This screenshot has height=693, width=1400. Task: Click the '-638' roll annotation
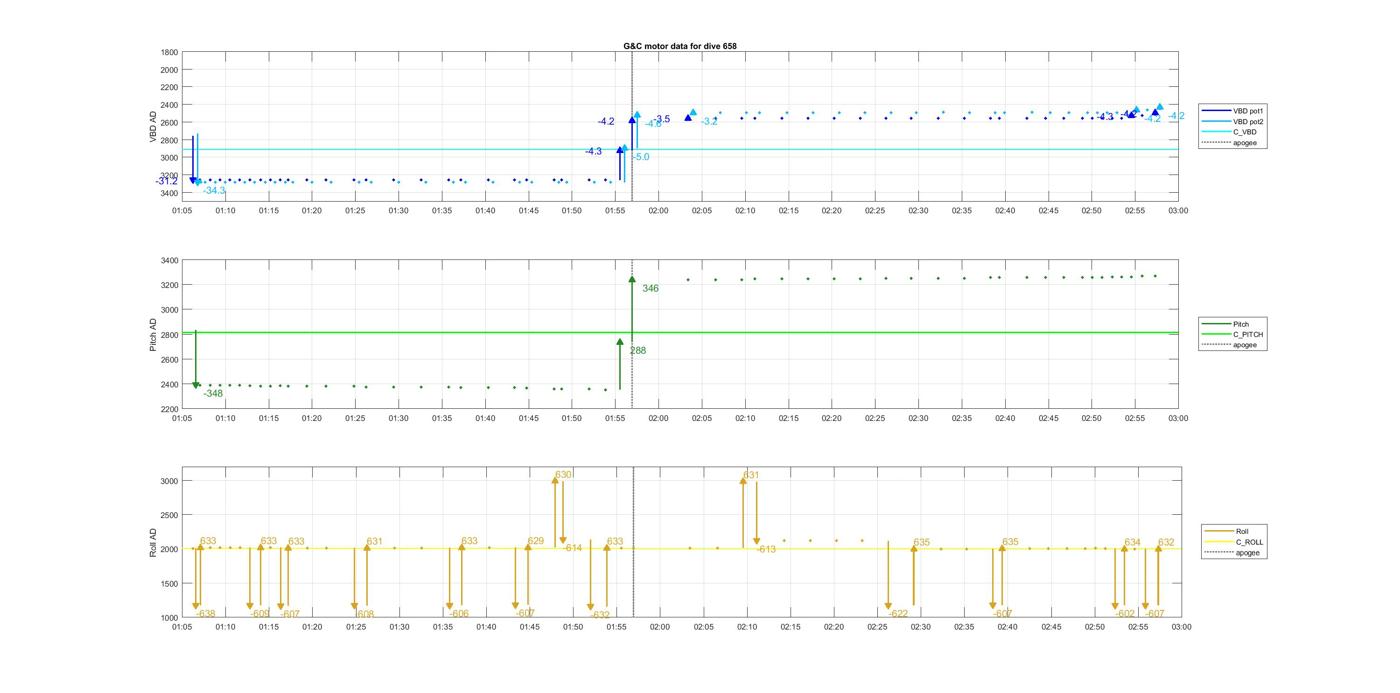click(x=206, y=614)
